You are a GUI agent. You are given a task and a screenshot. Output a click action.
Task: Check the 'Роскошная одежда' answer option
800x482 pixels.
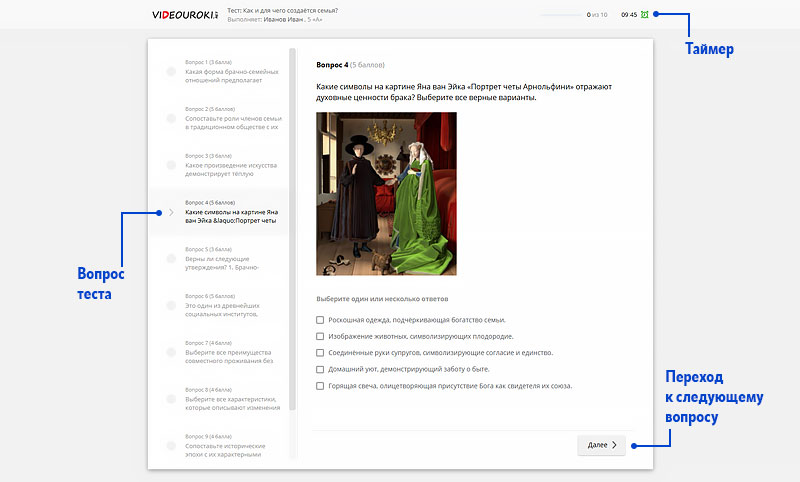320,320
